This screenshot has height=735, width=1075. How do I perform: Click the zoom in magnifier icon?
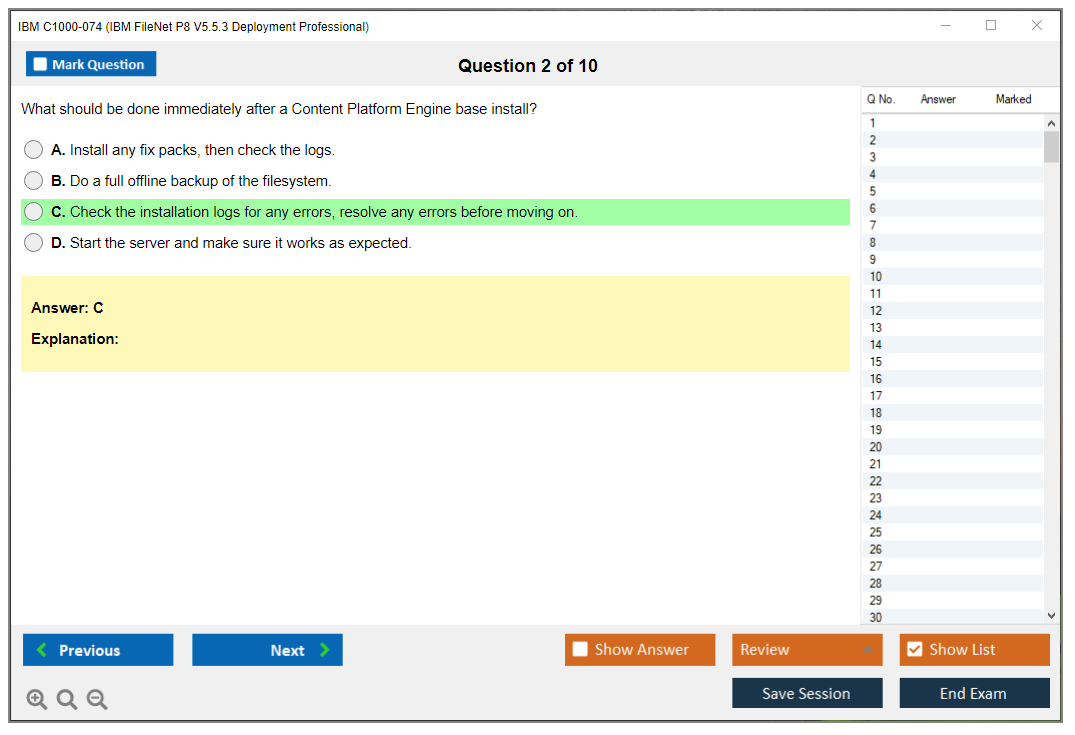37,700
